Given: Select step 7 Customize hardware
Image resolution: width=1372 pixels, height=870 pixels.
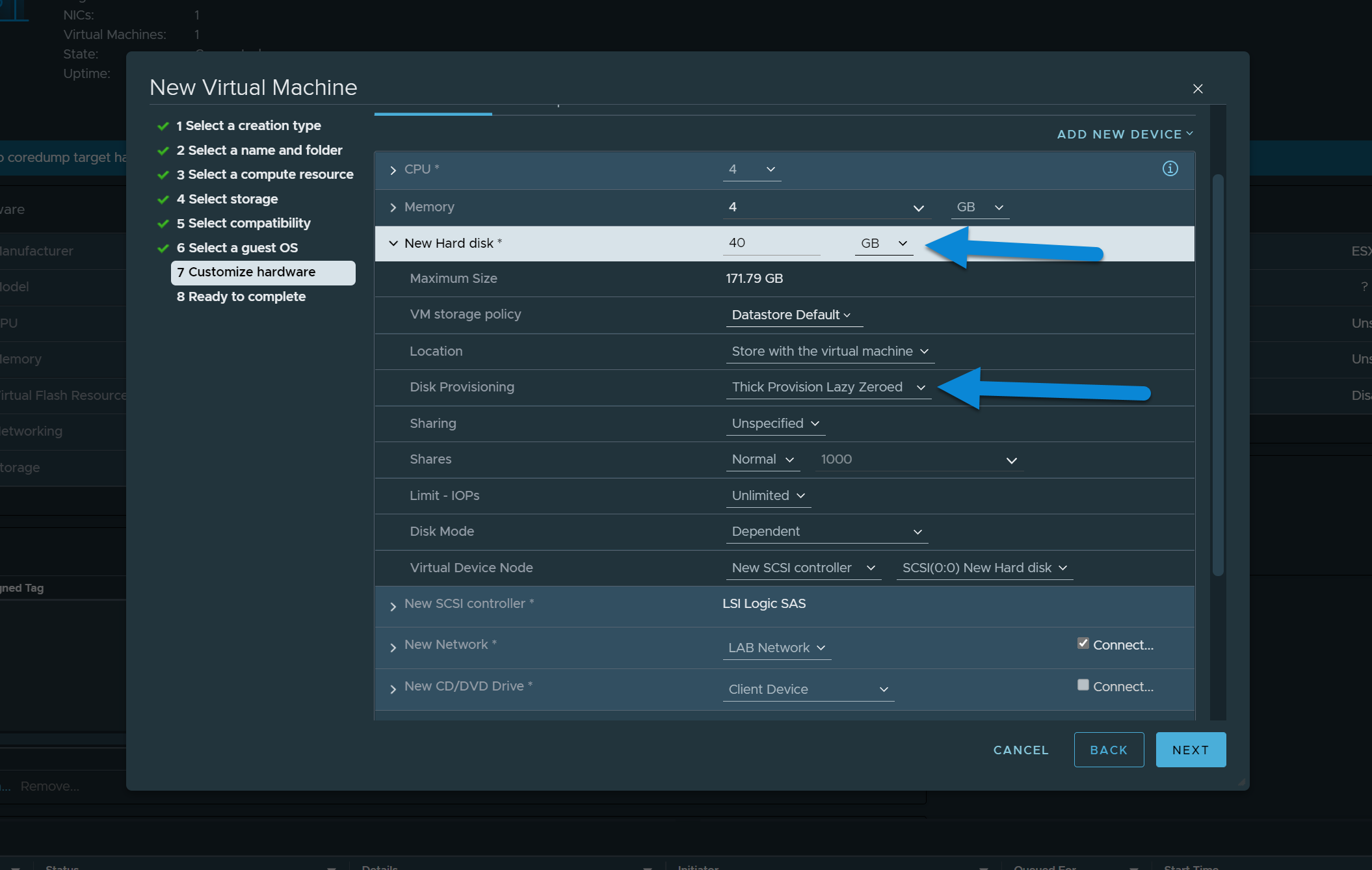Looking at the screenshot, I should pos(263,273).
